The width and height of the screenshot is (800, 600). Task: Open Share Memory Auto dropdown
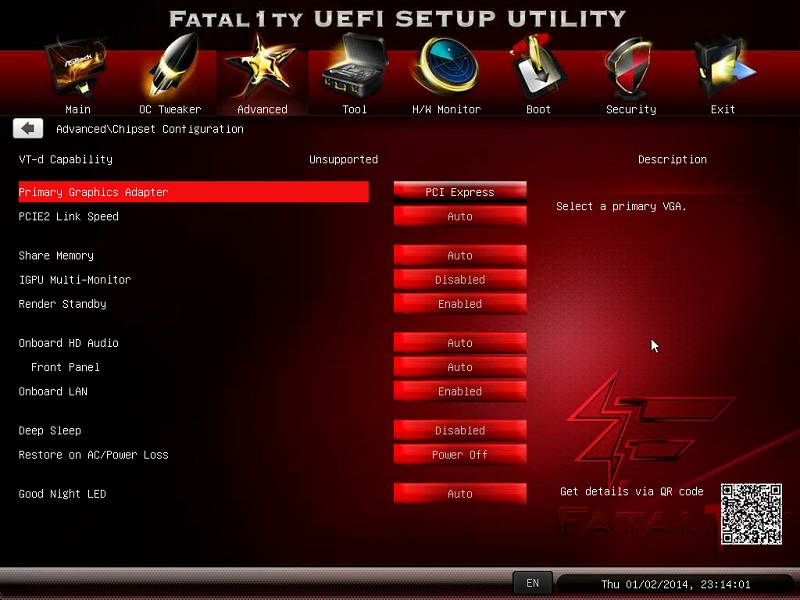point(460,255)
